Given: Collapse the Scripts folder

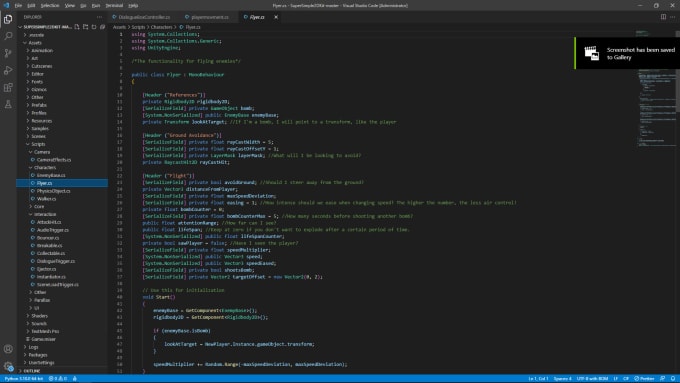Looking at the screenshot, I should pyautogui.click(x=38, y=144).
